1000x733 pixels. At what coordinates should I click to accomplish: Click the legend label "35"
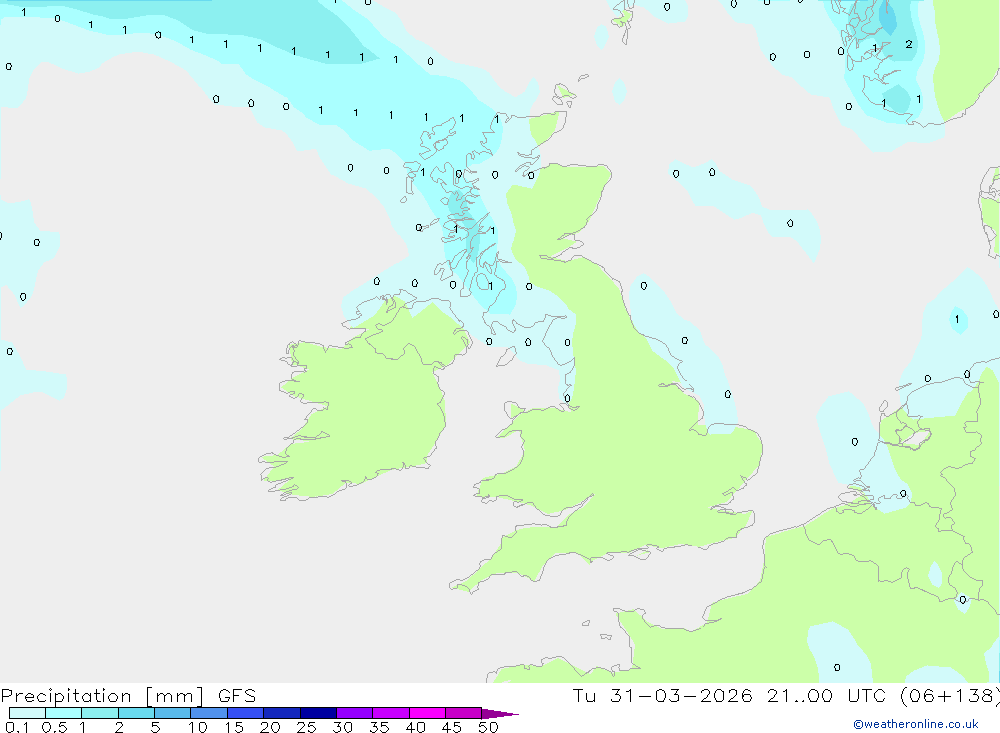379,727
